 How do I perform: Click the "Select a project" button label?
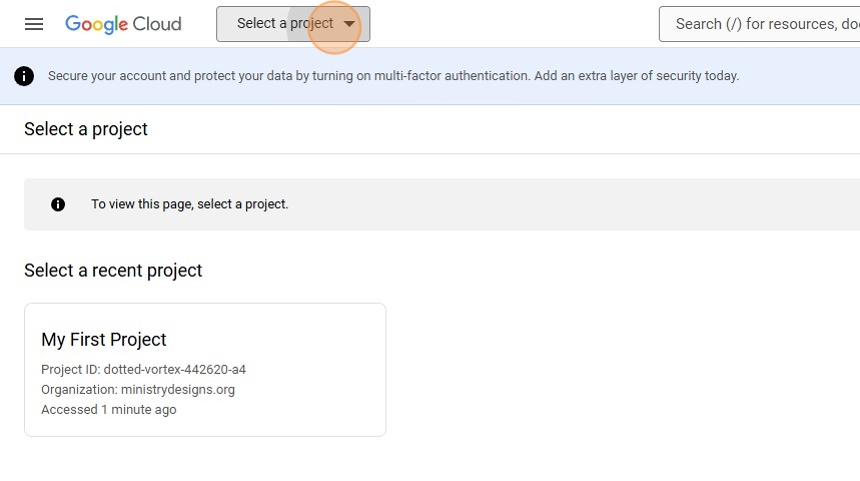coord(284,24)
